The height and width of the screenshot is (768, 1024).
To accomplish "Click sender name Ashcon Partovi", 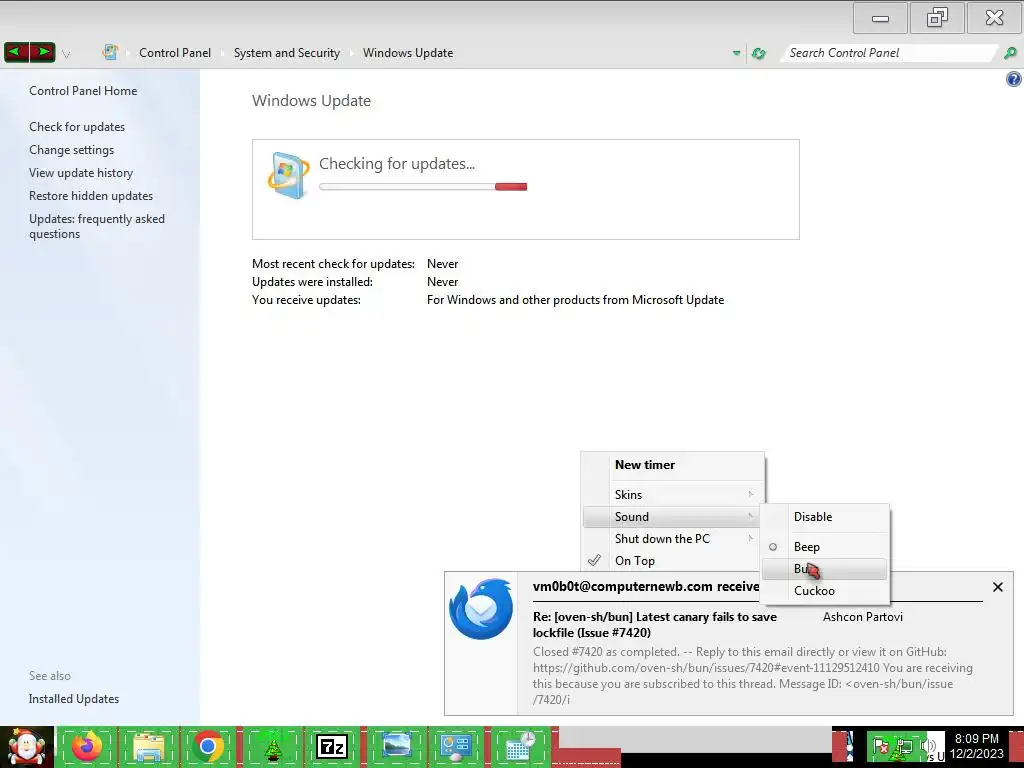I will (863, 616).
